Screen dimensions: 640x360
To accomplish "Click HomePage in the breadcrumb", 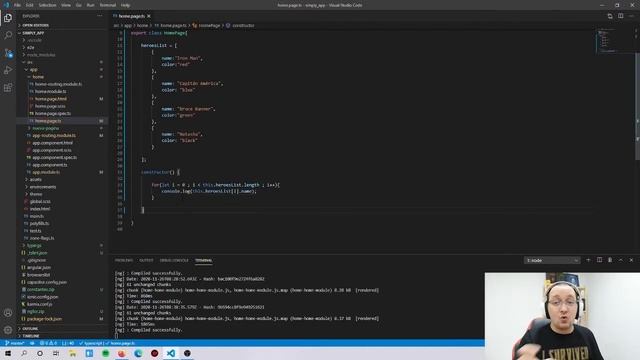I will click(x=207, y=25).
